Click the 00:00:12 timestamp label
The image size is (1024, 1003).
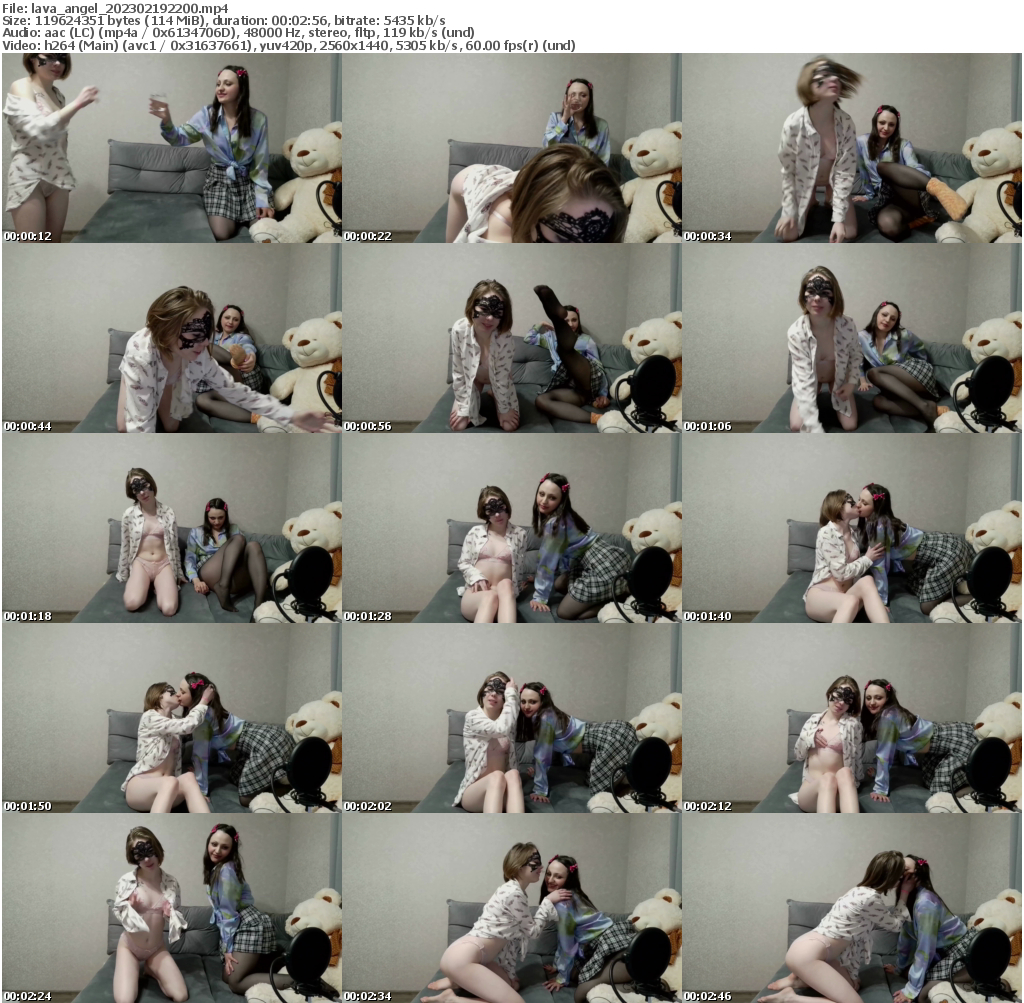[x=27, y=237]
